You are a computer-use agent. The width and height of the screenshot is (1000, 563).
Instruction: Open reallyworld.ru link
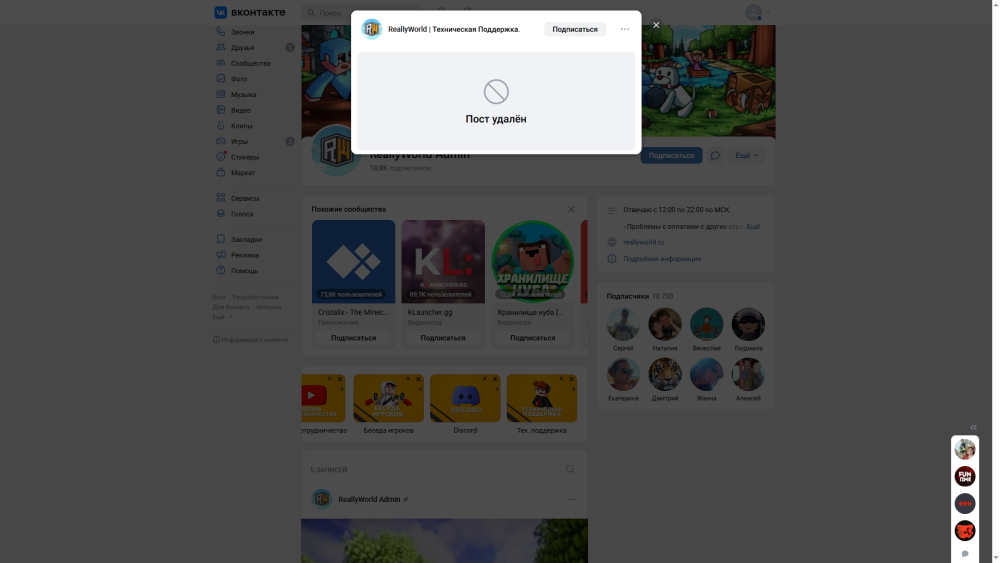coord(643,242)
